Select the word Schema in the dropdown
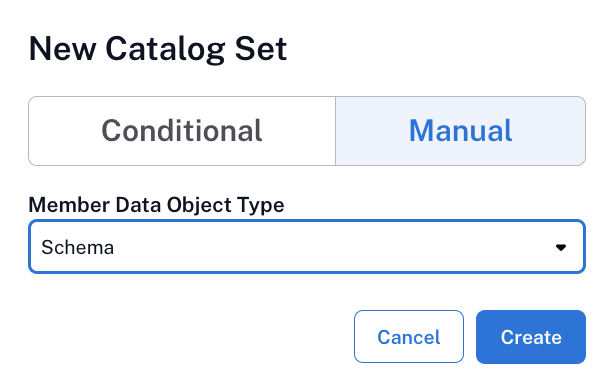This screenshot has height=390, width=614. (x=78, y=247)
